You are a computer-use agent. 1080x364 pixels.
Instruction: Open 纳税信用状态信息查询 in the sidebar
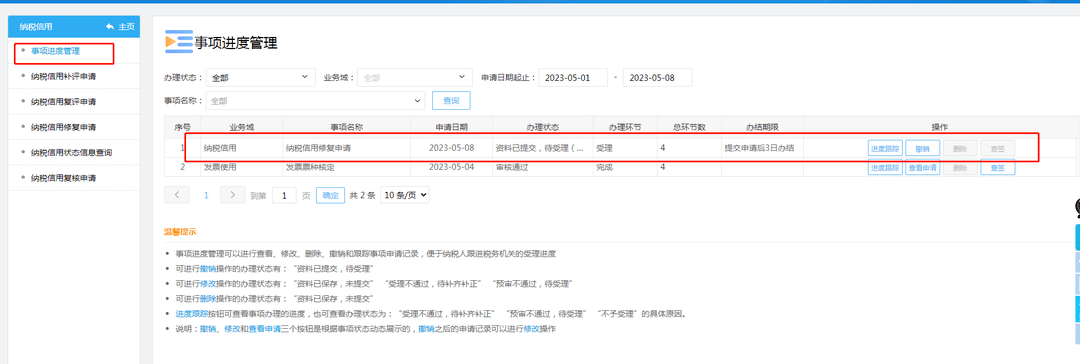click(72, 152)
